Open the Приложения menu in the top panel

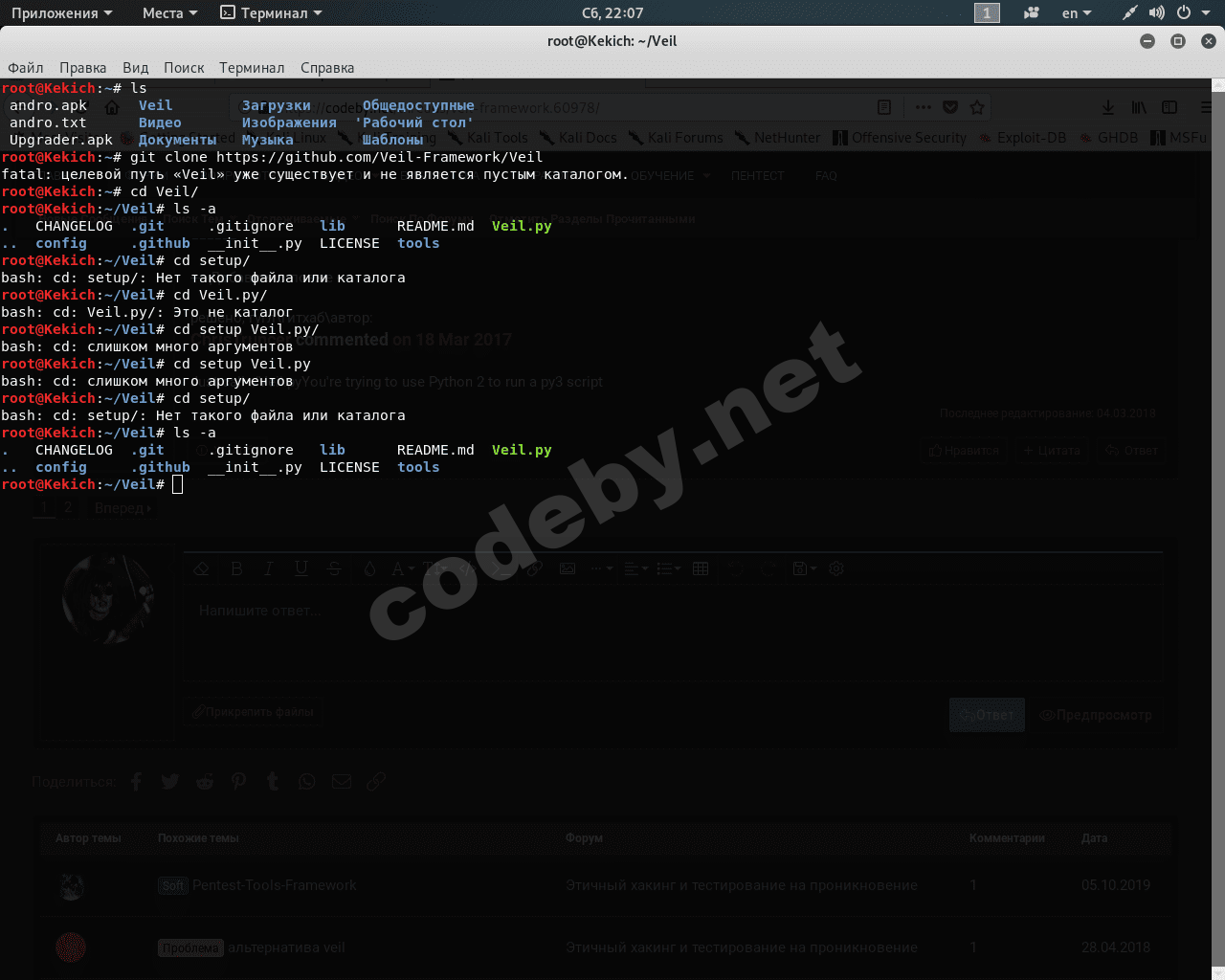61,12
